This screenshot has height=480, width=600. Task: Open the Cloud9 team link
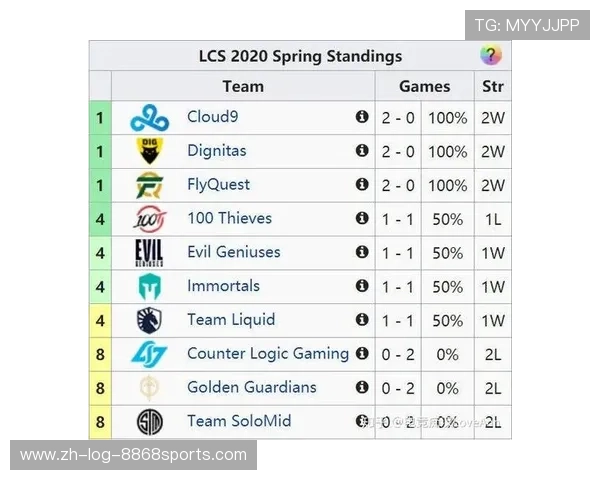tap(212, 117)
